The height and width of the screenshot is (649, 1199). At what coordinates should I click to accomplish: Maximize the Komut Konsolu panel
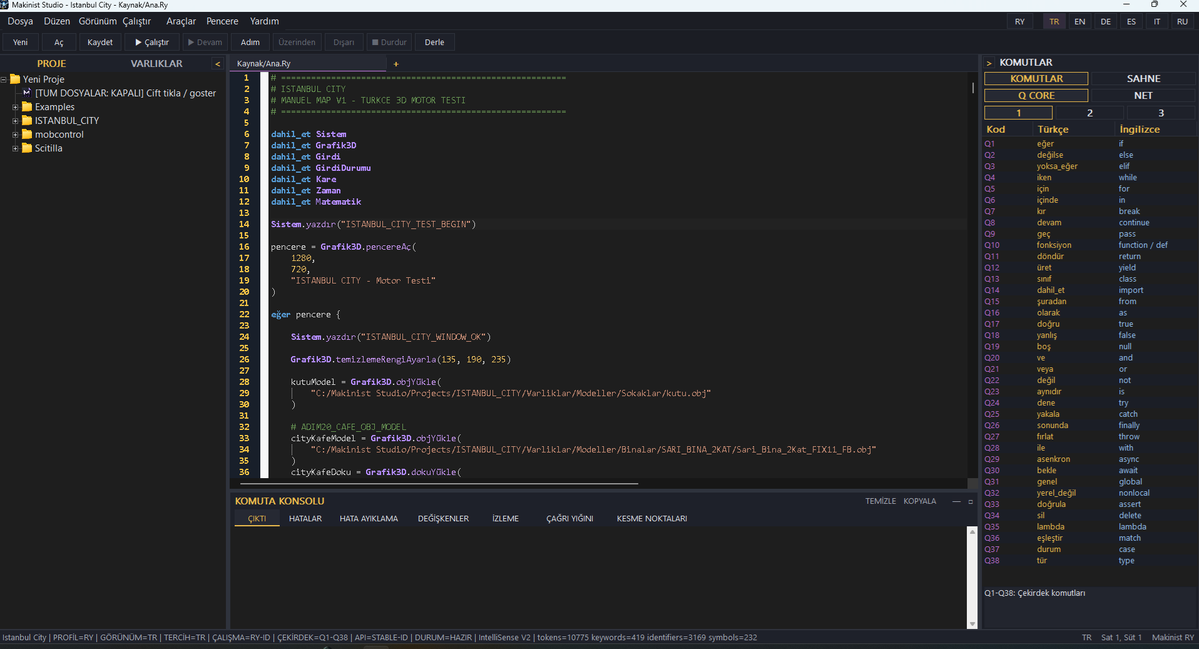(x=970, y=501)
